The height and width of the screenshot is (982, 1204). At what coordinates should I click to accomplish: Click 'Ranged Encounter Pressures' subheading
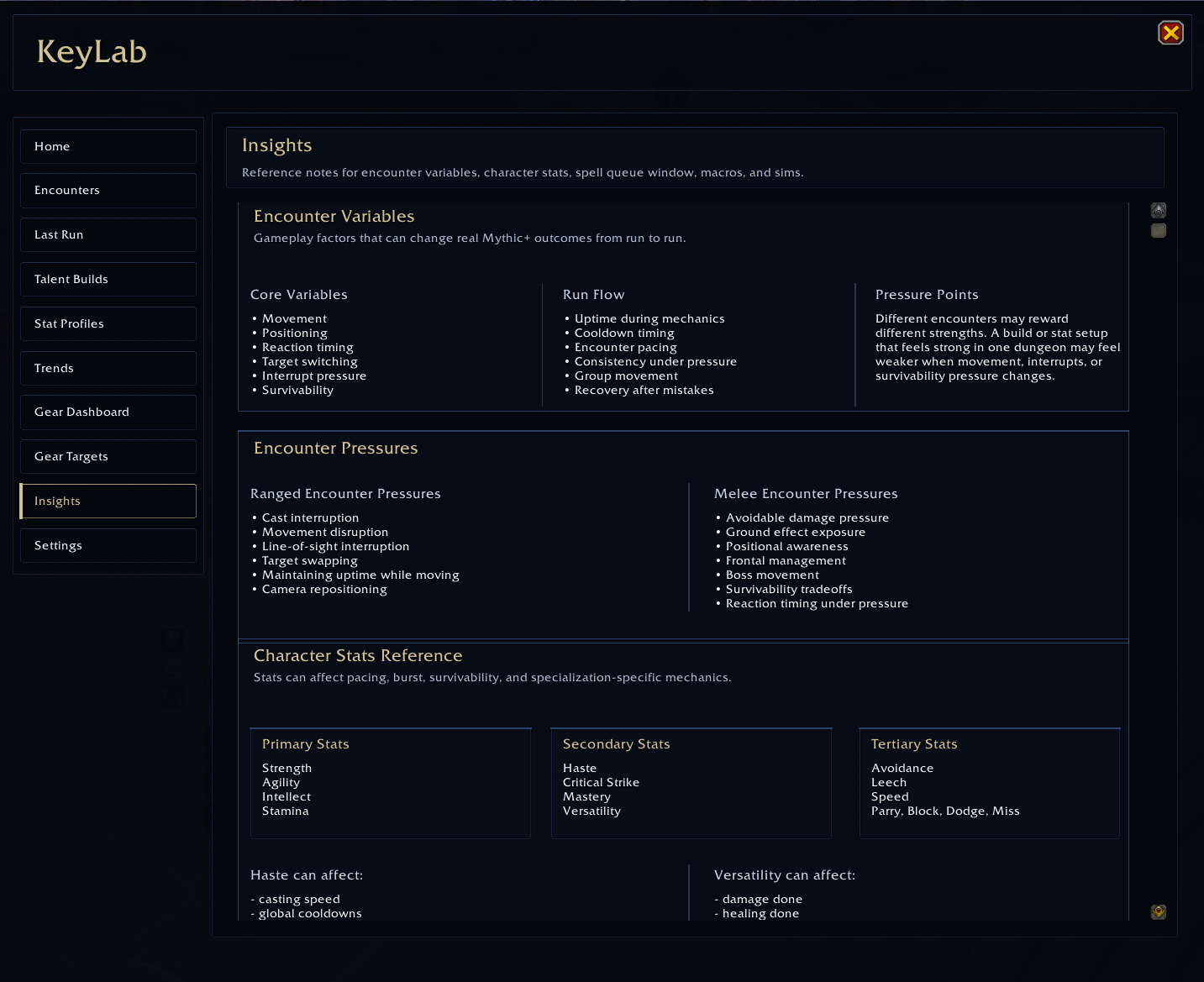pos(345,494)
